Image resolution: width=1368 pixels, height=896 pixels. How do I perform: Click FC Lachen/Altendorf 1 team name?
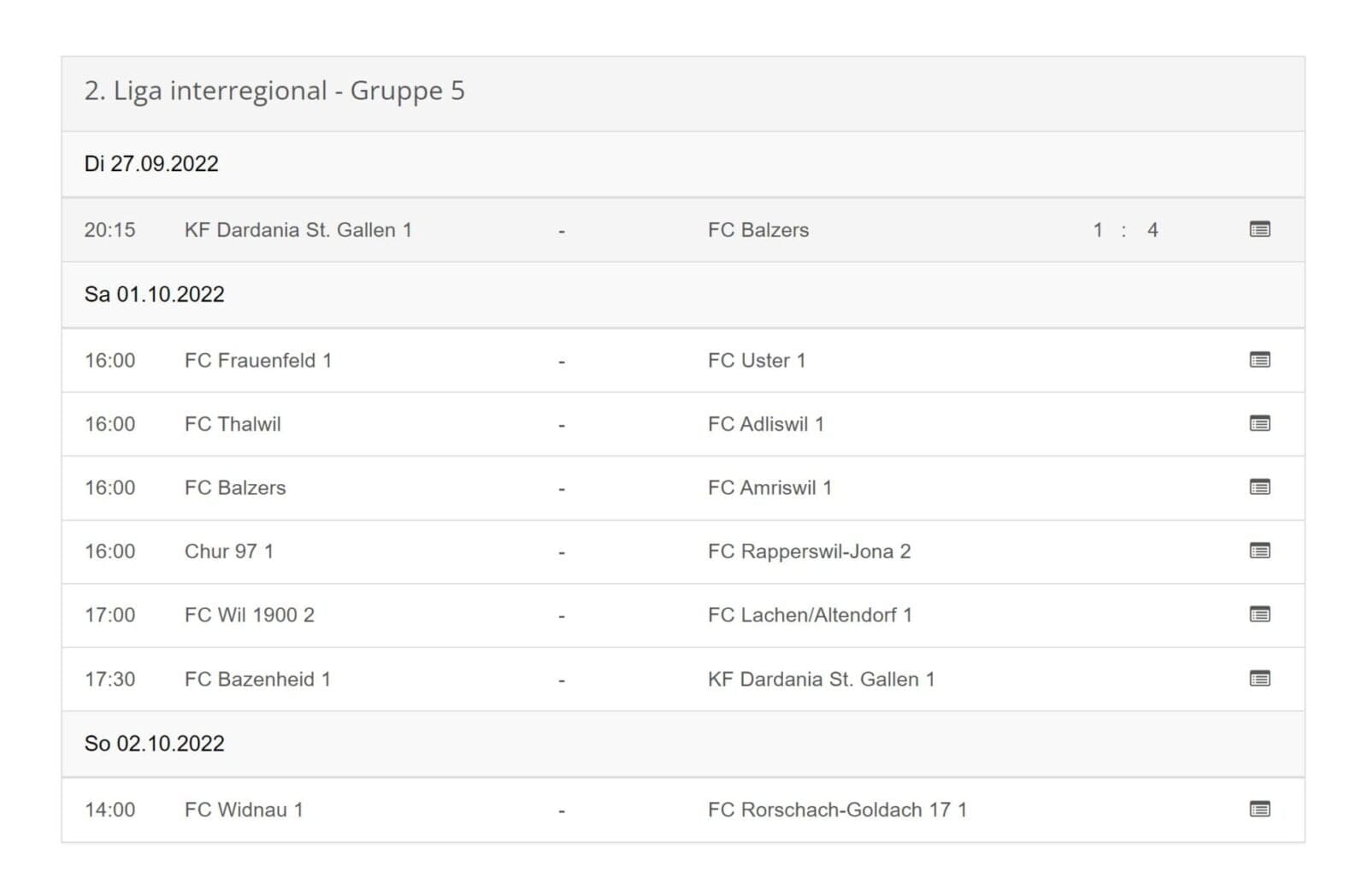tap(811, 616)
